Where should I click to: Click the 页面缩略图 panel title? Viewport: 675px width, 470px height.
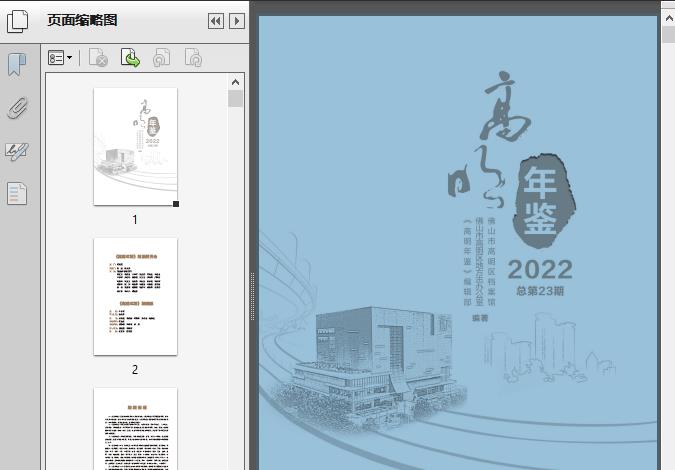(82, 20)
